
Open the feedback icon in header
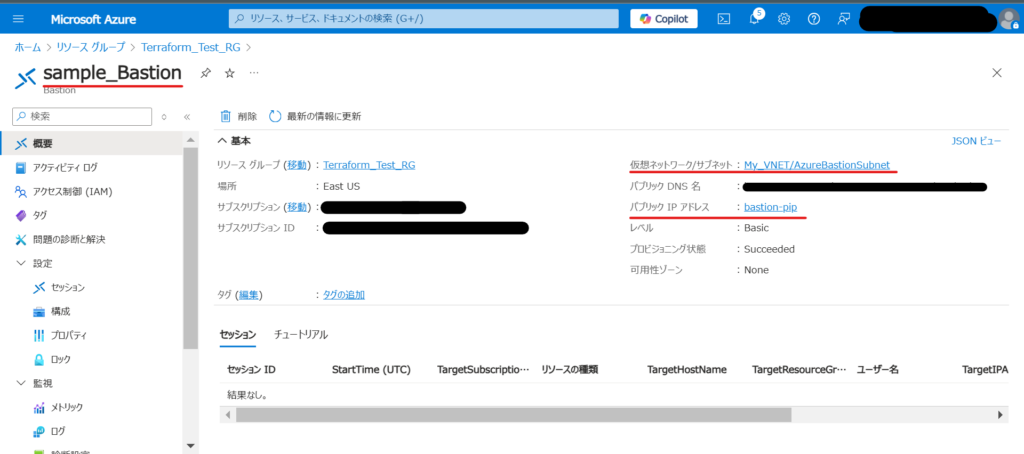(x=844, y=19)
